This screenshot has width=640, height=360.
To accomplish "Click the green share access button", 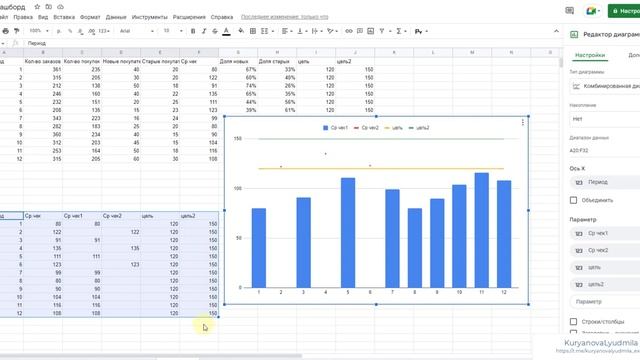I will pyautogui.click(x=624, y=11).
